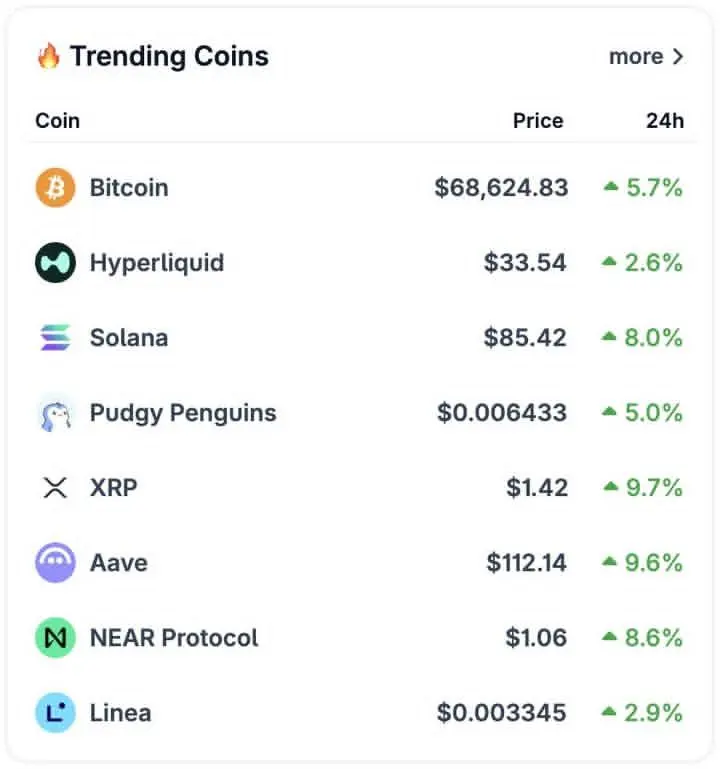
Task: Click the Hyperliquid coin icon
Action: (x=55, y=263)
